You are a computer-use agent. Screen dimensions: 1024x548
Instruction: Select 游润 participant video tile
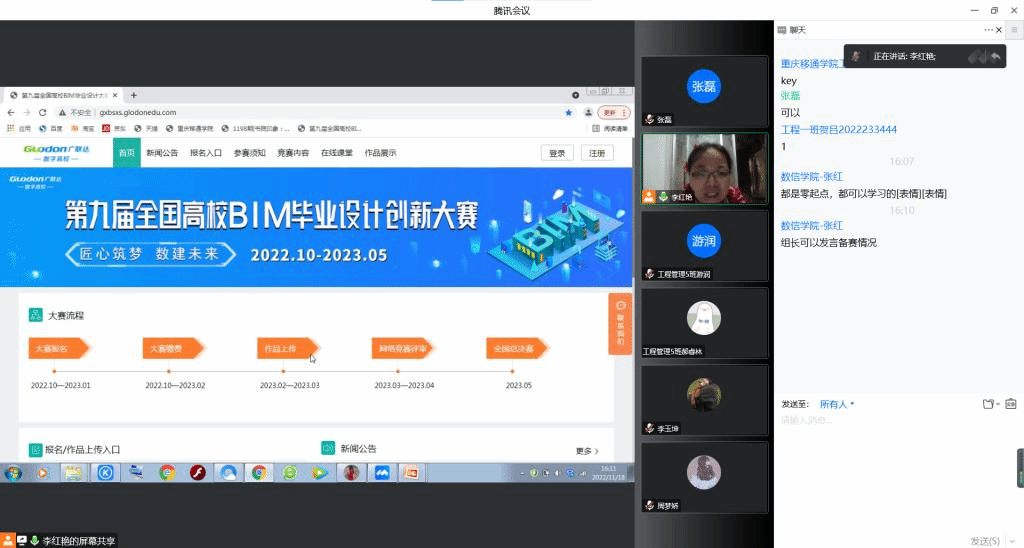703,244
